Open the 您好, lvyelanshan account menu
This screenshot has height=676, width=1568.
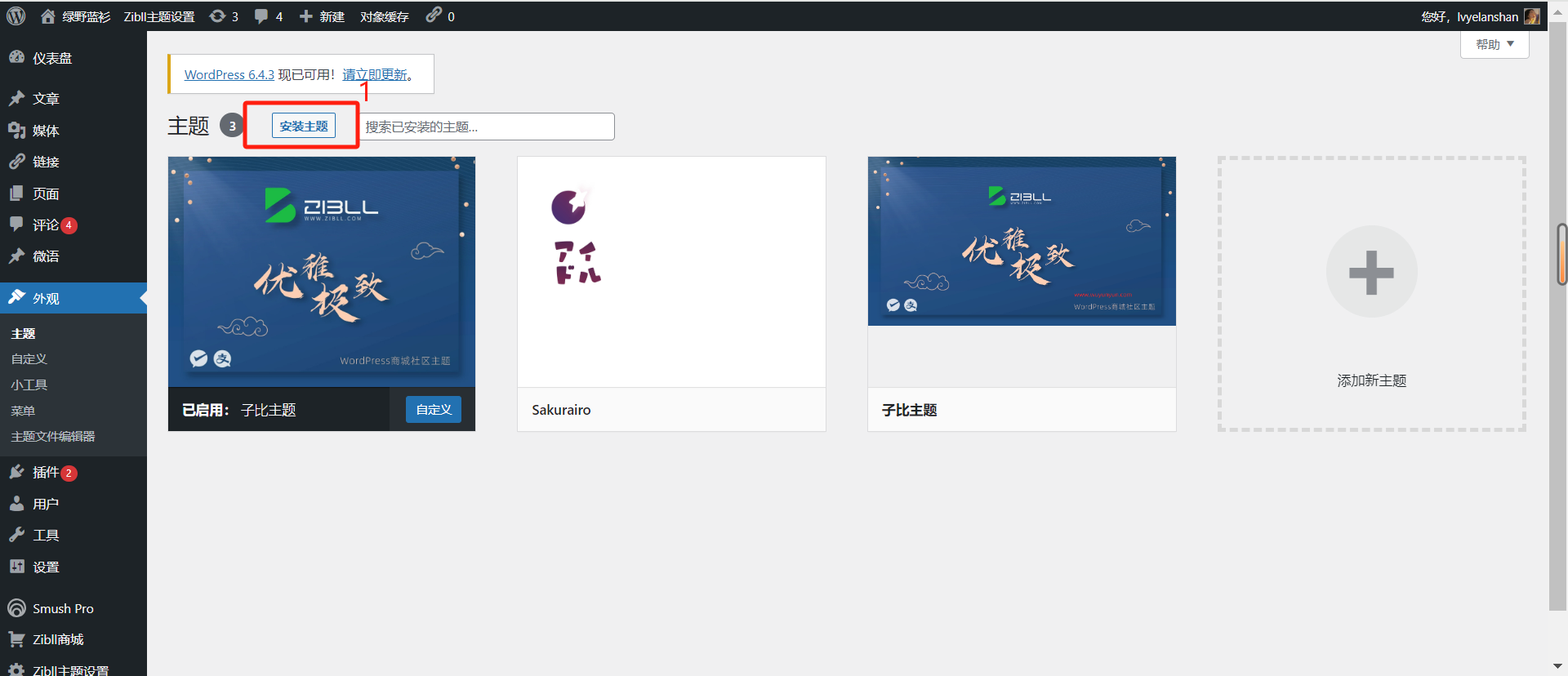tap(1469, 16)
